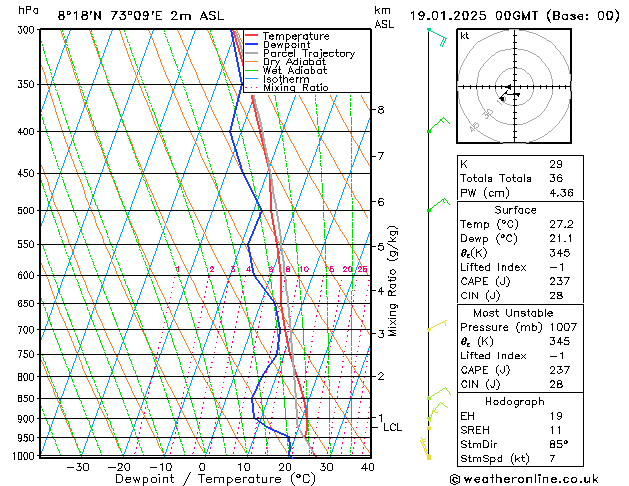Click the mixing ratio label 1
629x486 pixels.
(x=178, y=269)
